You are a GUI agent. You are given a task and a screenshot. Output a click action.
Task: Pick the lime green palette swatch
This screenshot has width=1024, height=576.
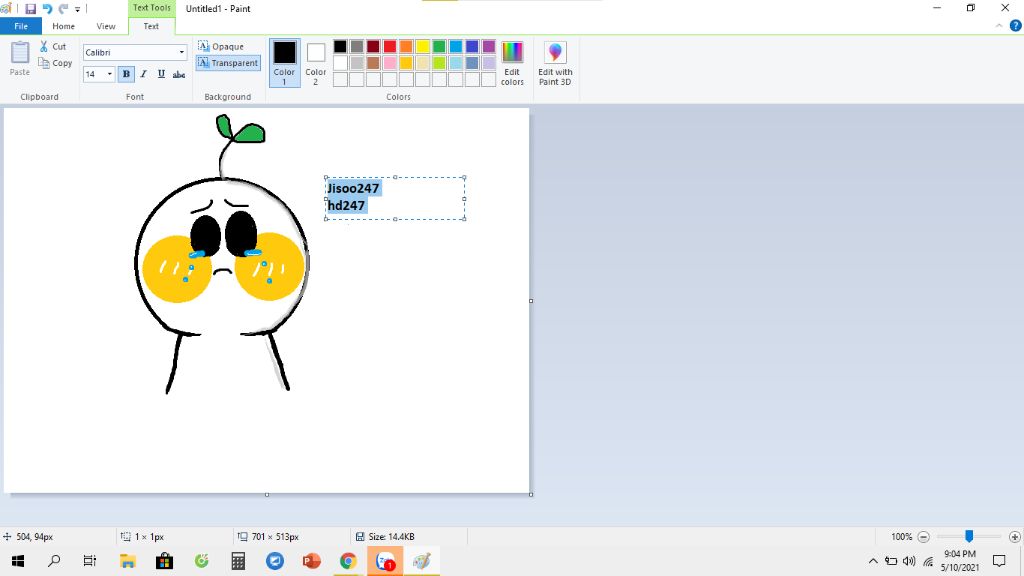[439, 63]
